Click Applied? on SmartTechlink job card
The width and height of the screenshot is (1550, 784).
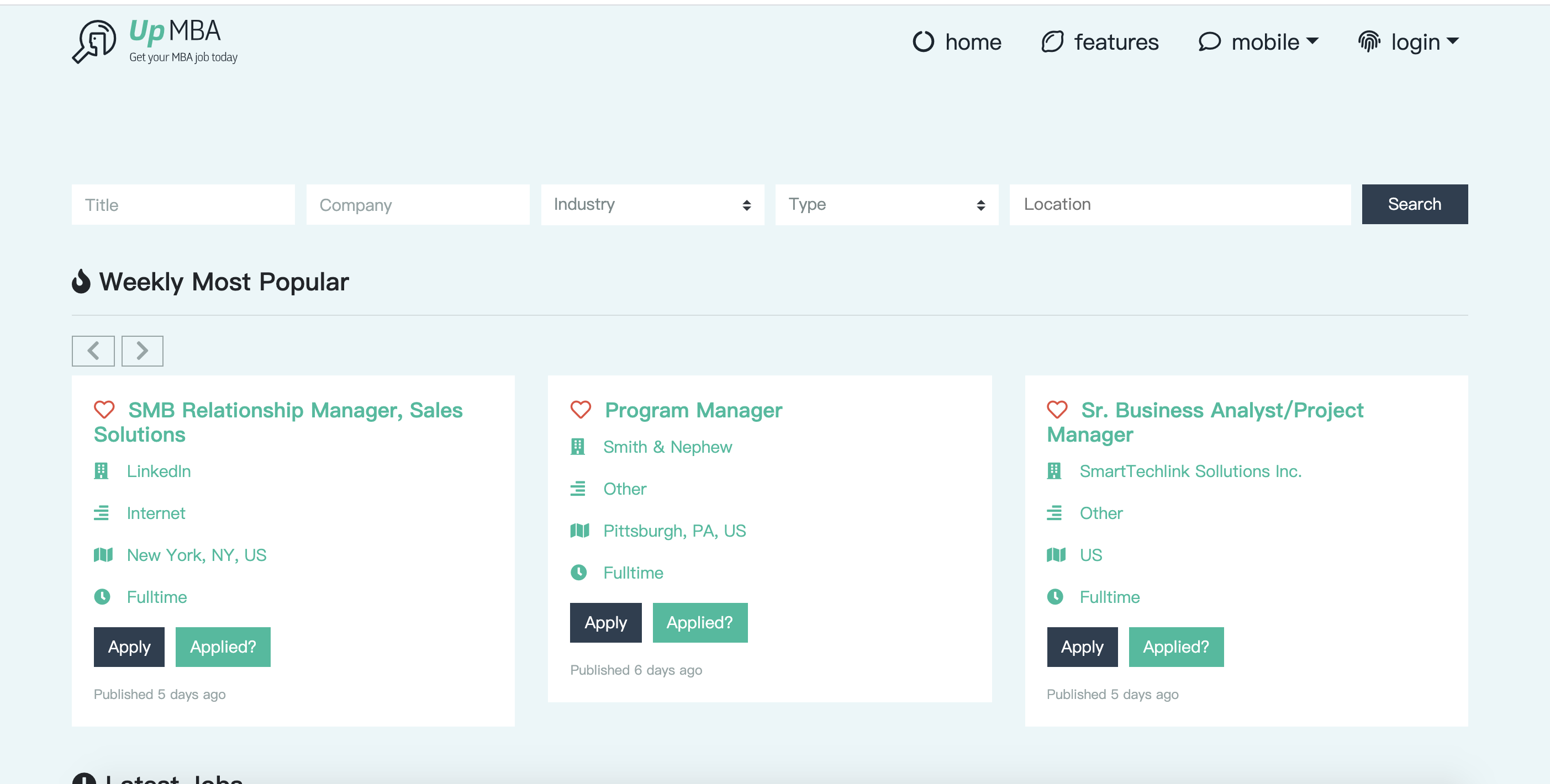1175,647
